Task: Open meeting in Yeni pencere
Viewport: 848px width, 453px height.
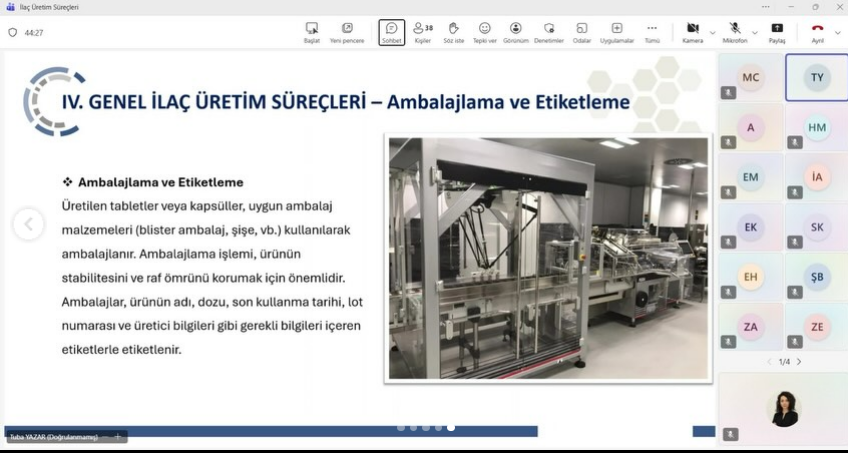Action: [347, 32]
